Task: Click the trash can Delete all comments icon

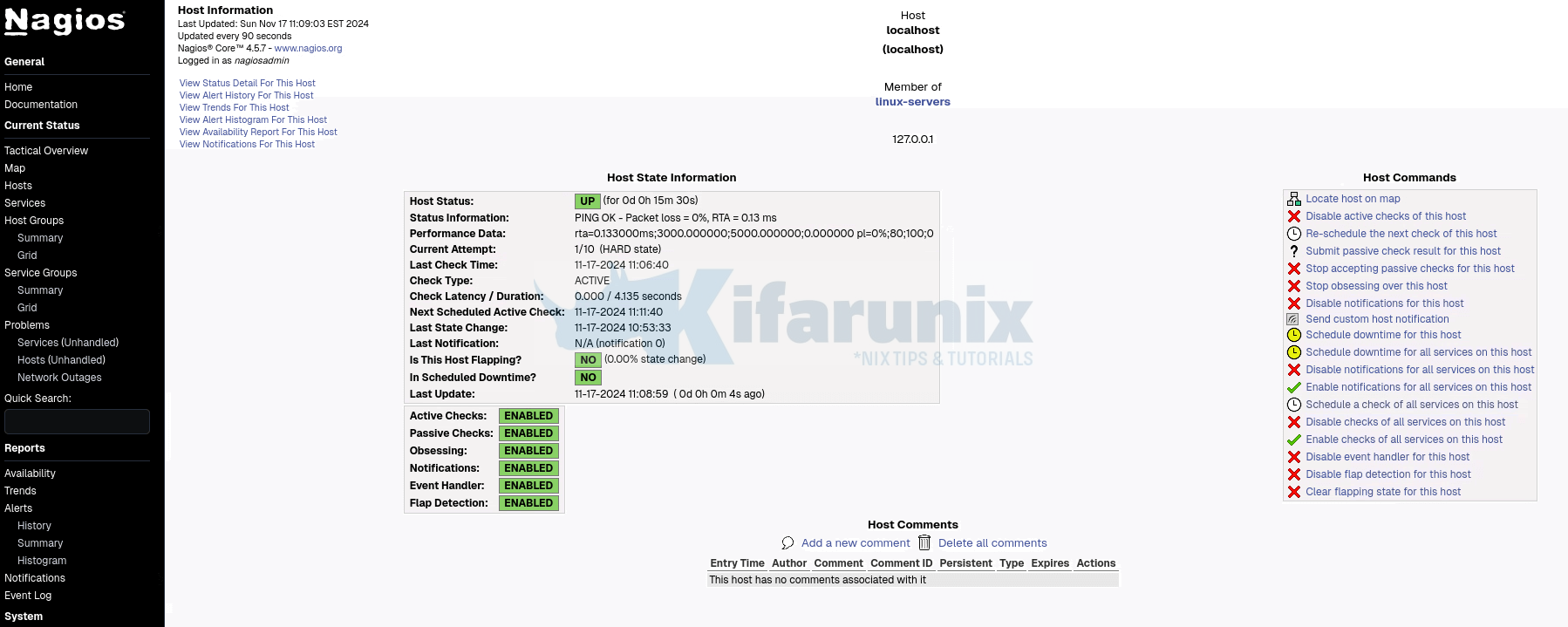Action: point(924,543)
